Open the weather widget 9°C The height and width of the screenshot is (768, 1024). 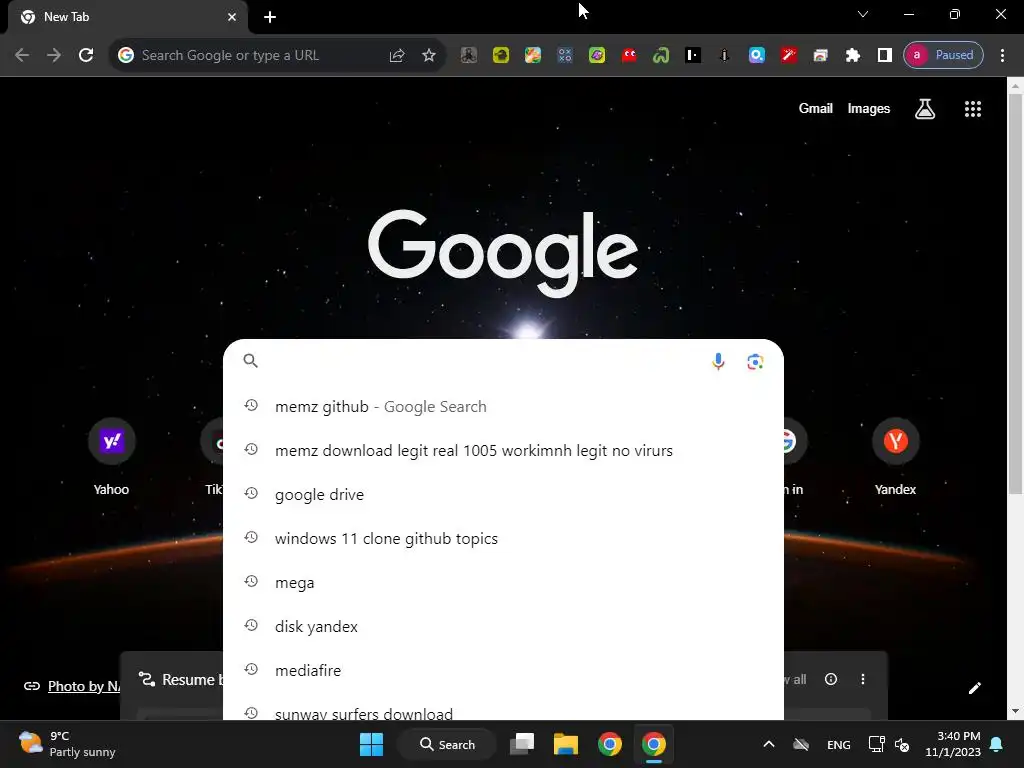pyautogui.click(x=67, y=744)
